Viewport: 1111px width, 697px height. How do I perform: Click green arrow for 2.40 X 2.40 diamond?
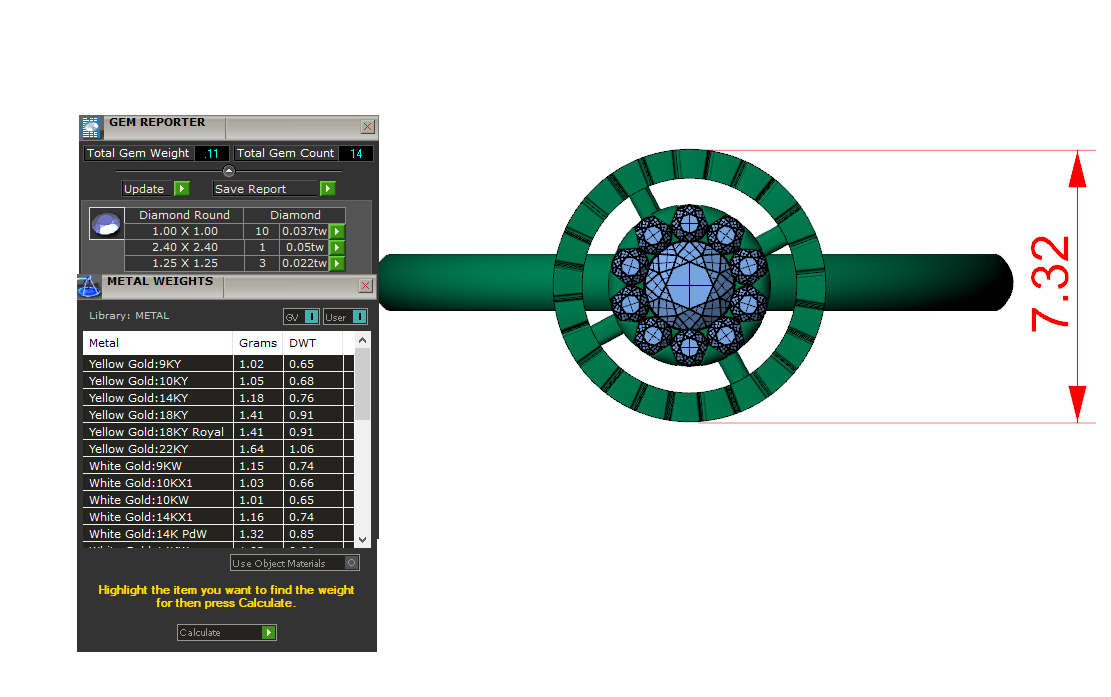pyautogui.click(x=337, y=248)
